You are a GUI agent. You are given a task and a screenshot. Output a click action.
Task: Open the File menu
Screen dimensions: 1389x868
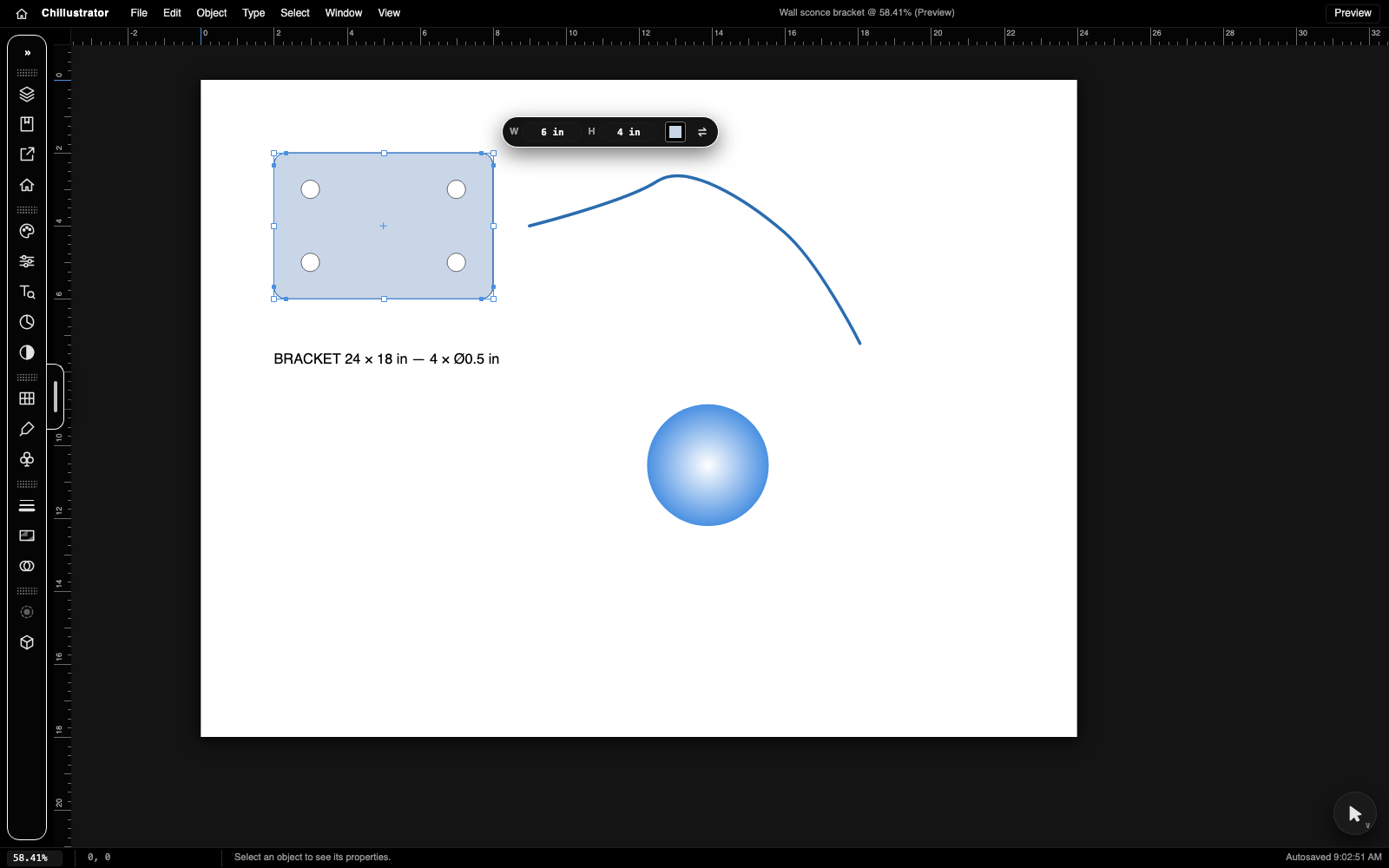coord(139,13)
